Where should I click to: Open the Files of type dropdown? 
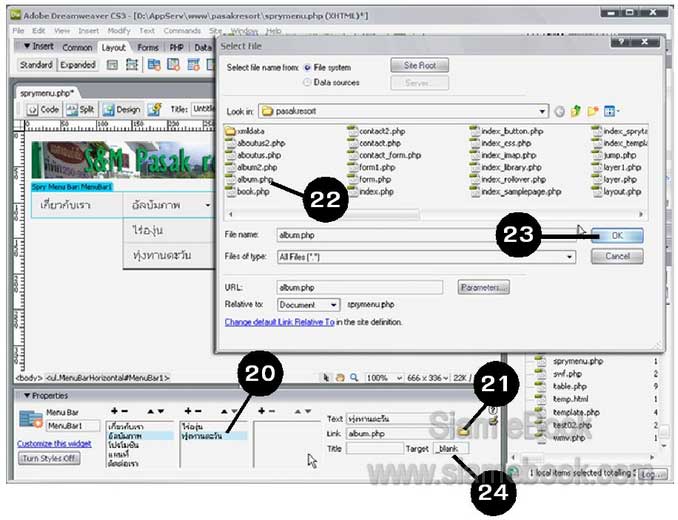pos(569,257)
